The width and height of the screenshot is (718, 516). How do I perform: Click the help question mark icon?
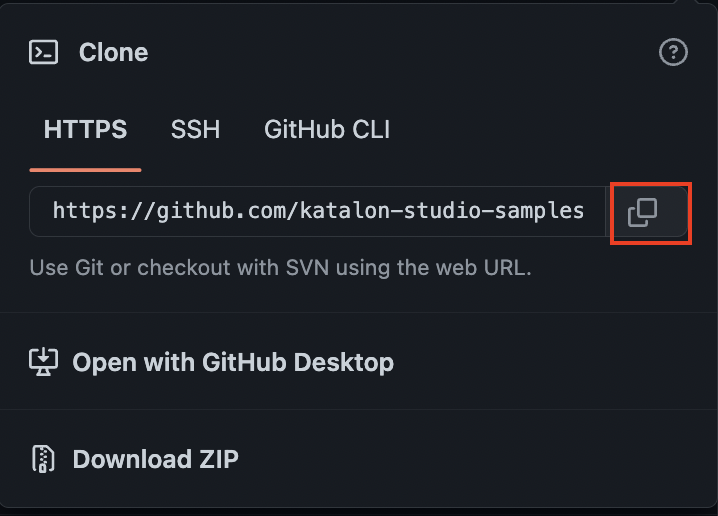point(673,53)
